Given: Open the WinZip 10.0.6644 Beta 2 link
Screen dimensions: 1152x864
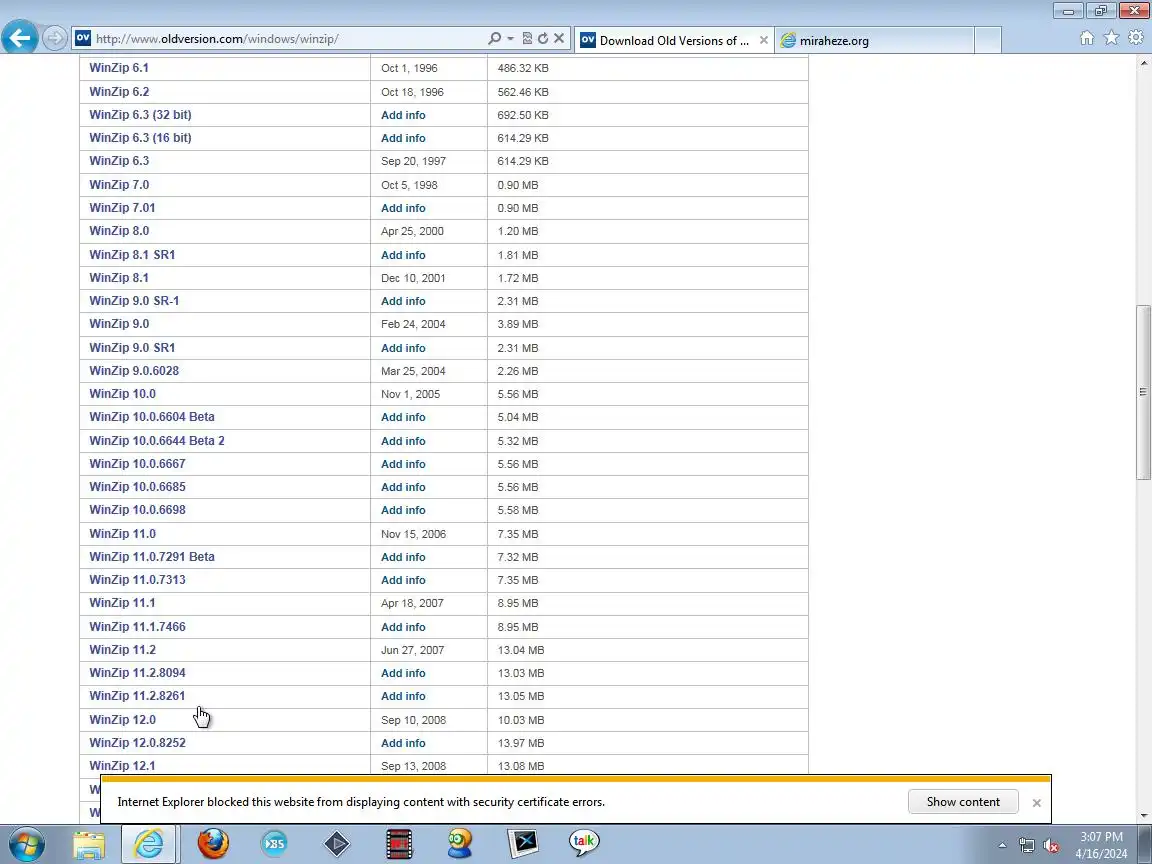Looking at the screenshot, I should point(157,441).
